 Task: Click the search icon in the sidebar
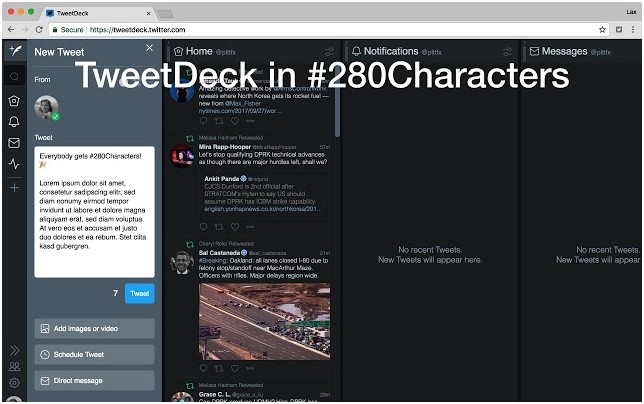[14, 77]
